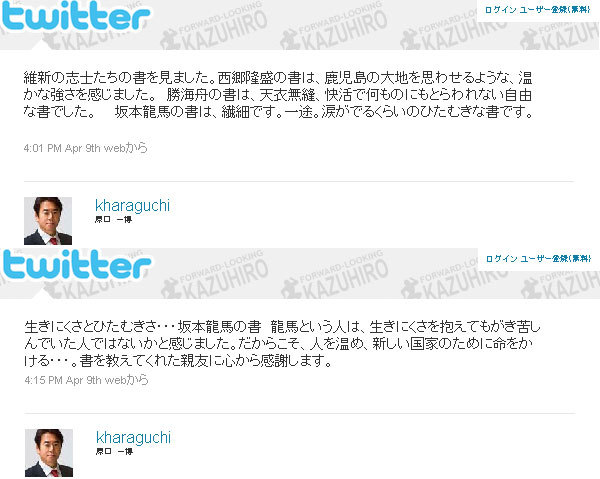Screen dimensions: 600x479
Task: Click ユーザー登録(無料) in the header above the 4:15 PM tweet
Action: [x=556, y=259]
